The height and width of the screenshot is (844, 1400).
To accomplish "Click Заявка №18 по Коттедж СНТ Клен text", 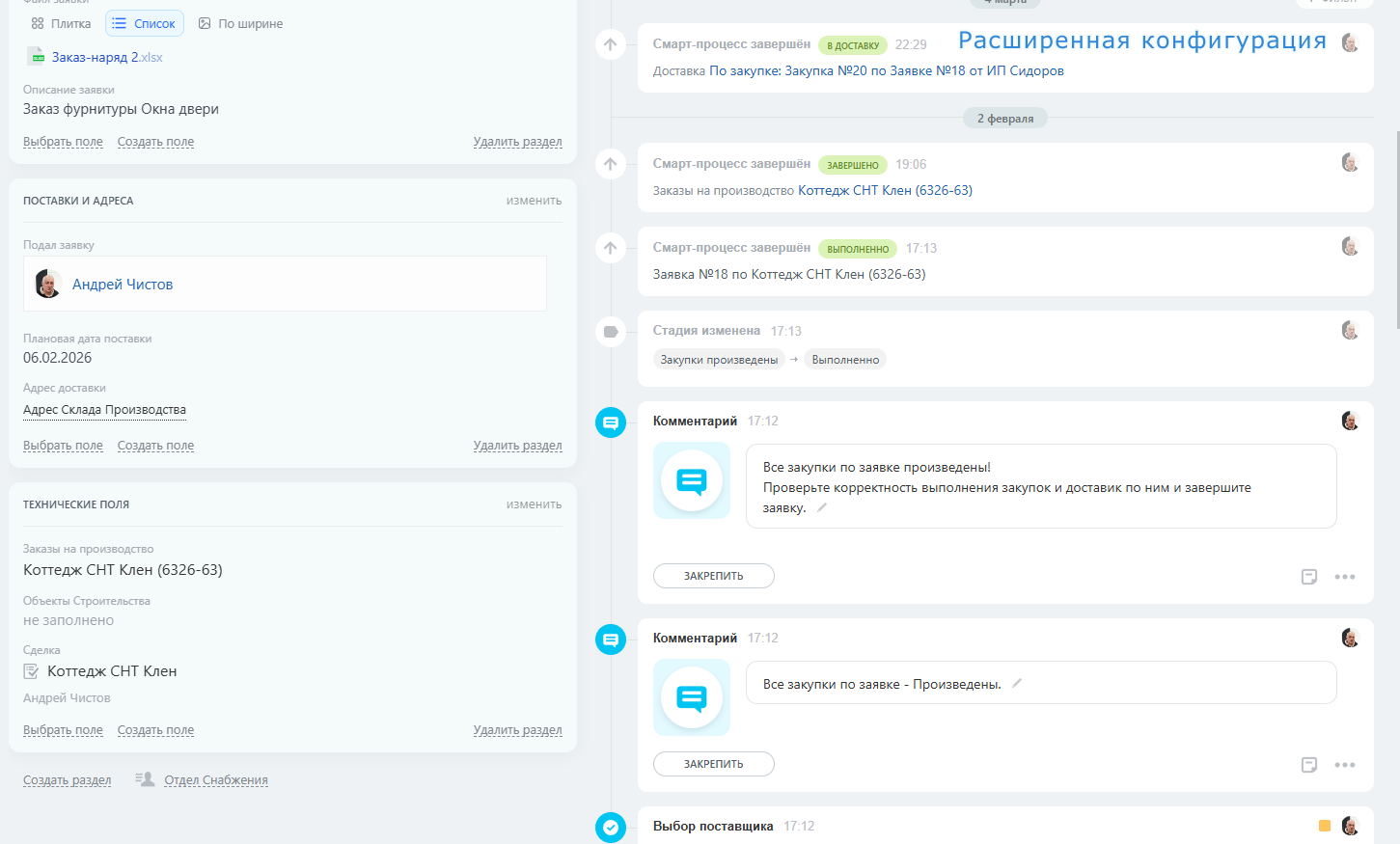I will pyautogui.click(x=789, y=274).
